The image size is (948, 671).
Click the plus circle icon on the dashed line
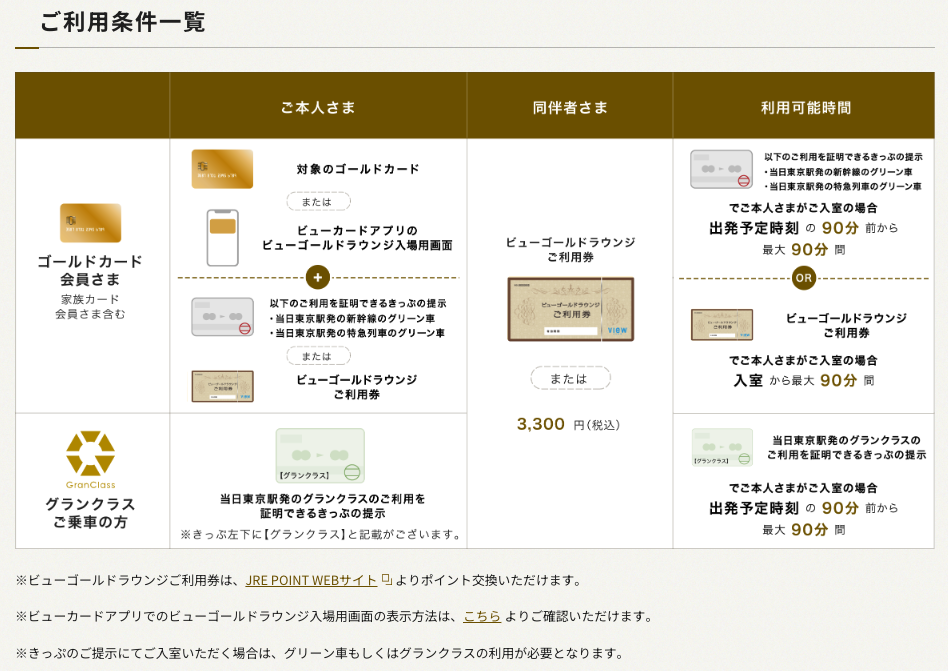pos(318,277)
